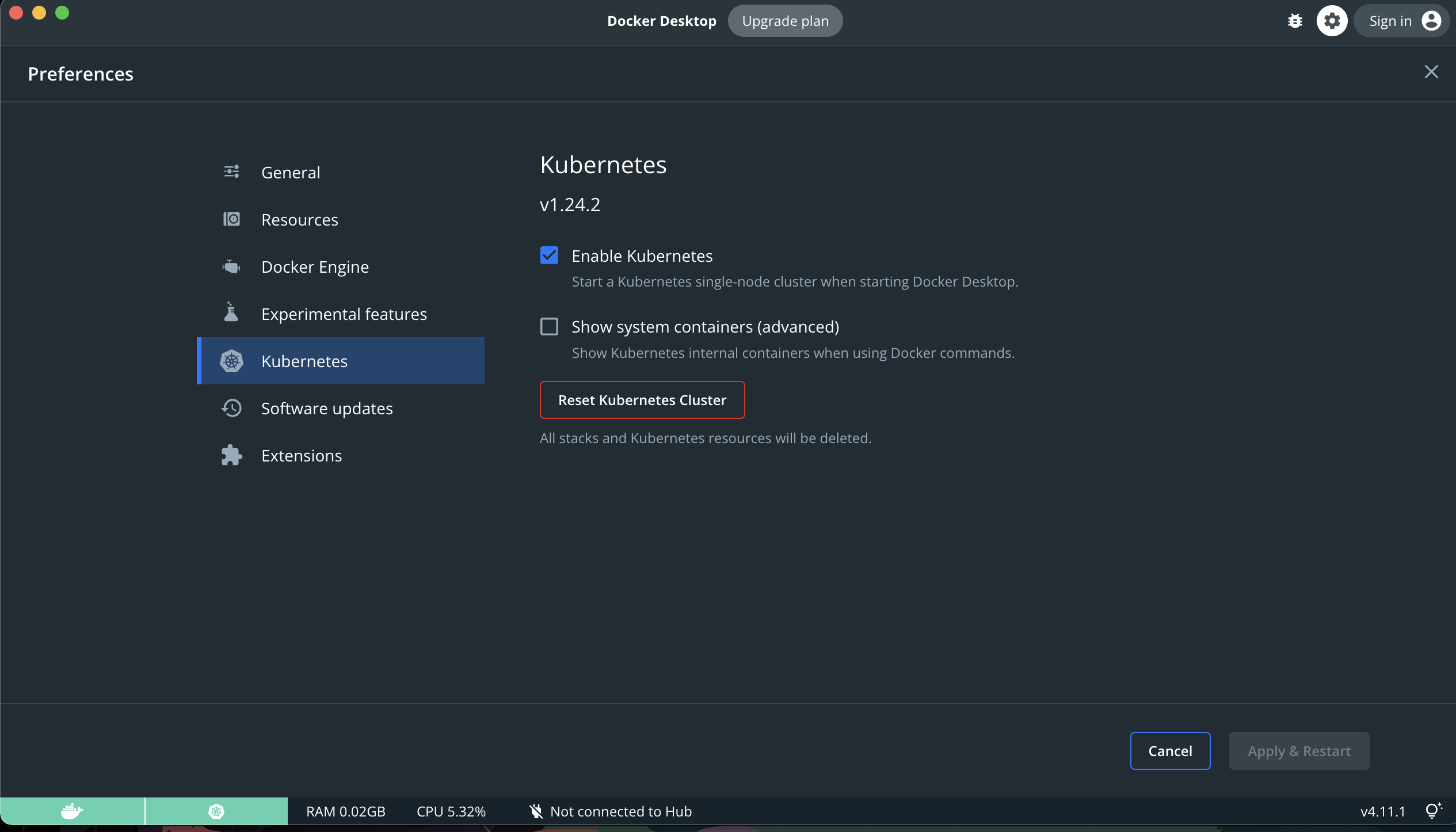Screen dimensions: 1456x832
Task: Click the Preferences title text
Action: [81, 74]
